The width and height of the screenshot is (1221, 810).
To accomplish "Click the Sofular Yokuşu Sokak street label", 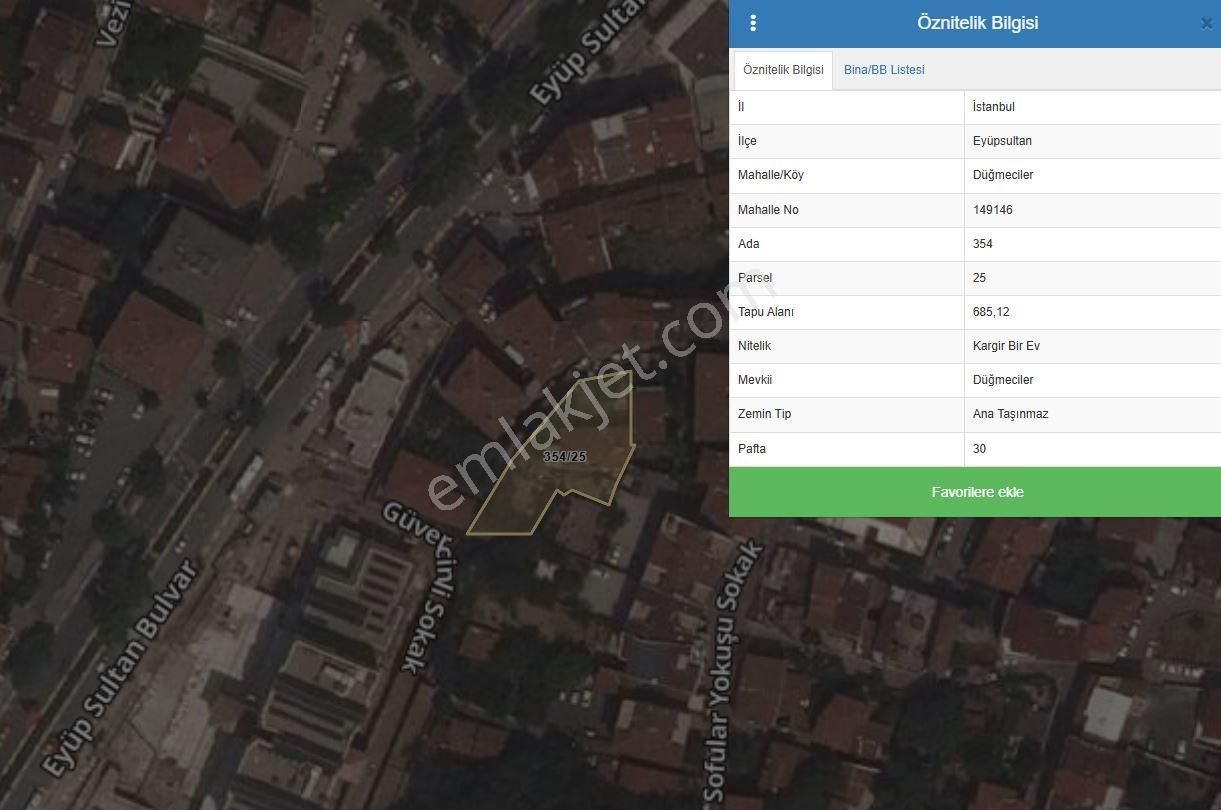I will pyautogui.click(x=733, y=672).
